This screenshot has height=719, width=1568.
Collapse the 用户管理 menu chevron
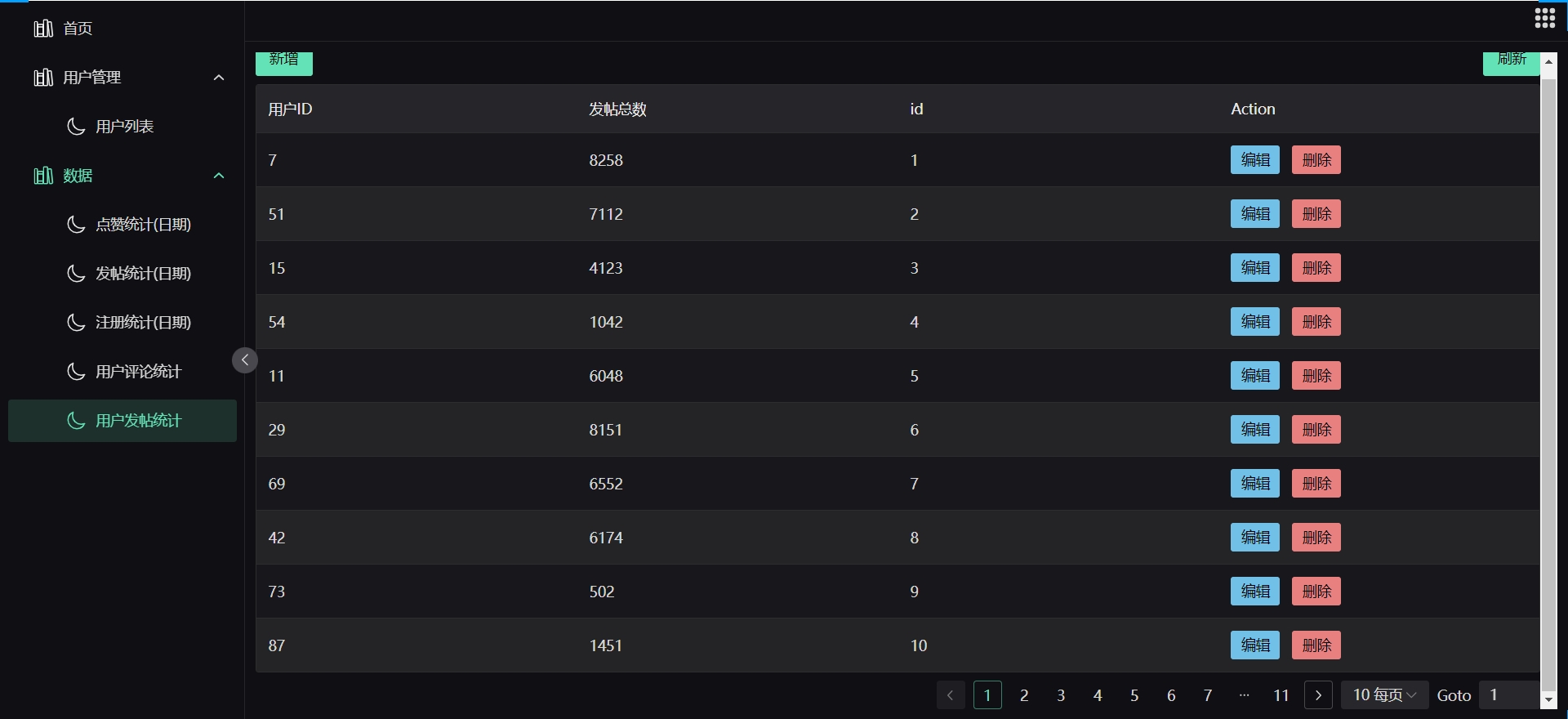[219, 78]
